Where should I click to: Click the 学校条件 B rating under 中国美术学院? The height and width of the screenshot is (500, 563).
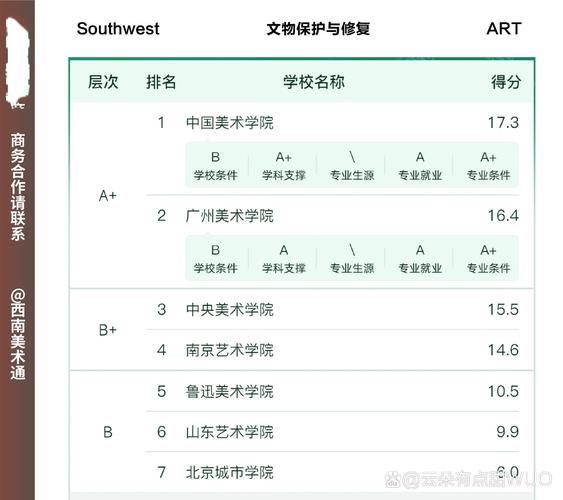click(x=215, y=165)
